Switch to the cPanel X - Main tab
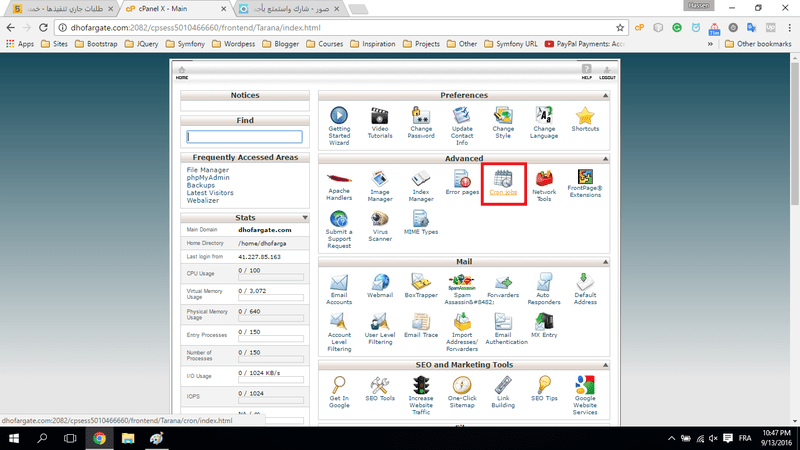800x450 pixels. [176, 9]
